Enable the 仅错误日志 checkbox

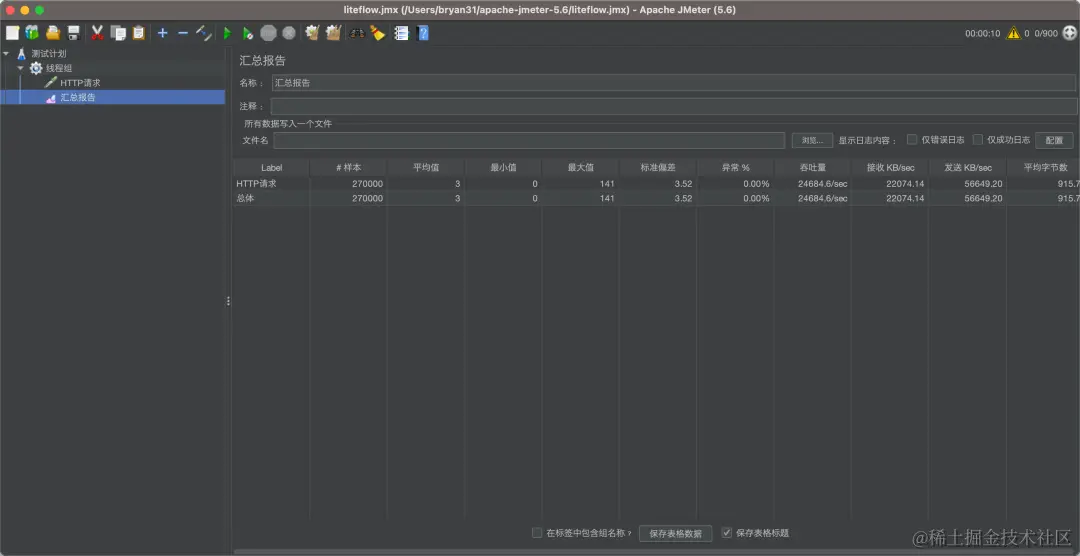[911, 139]
